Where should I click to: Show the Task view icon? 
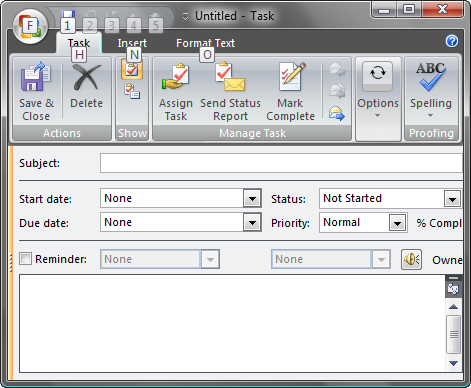132,69
